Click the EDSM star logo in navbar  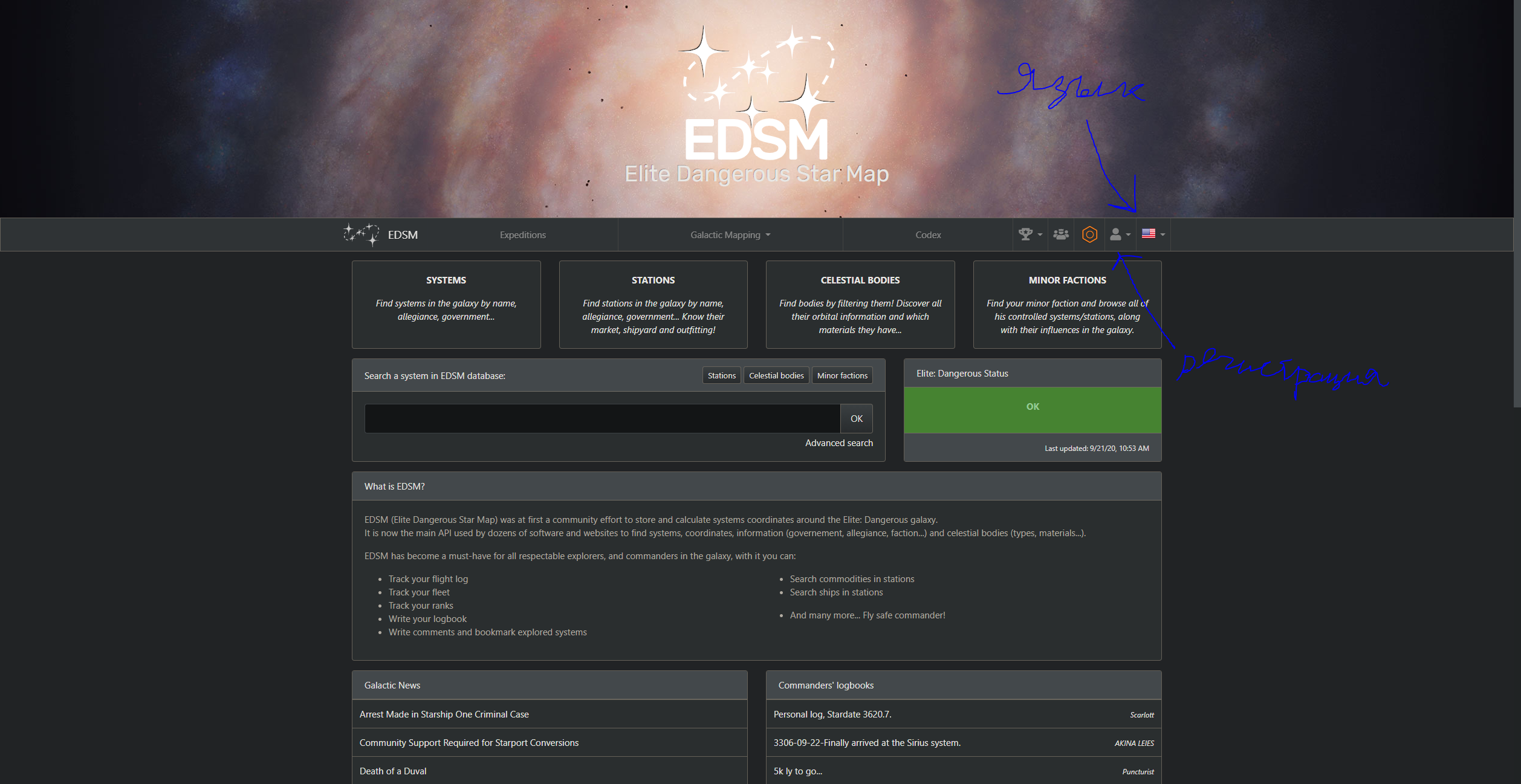click(362, 235)
